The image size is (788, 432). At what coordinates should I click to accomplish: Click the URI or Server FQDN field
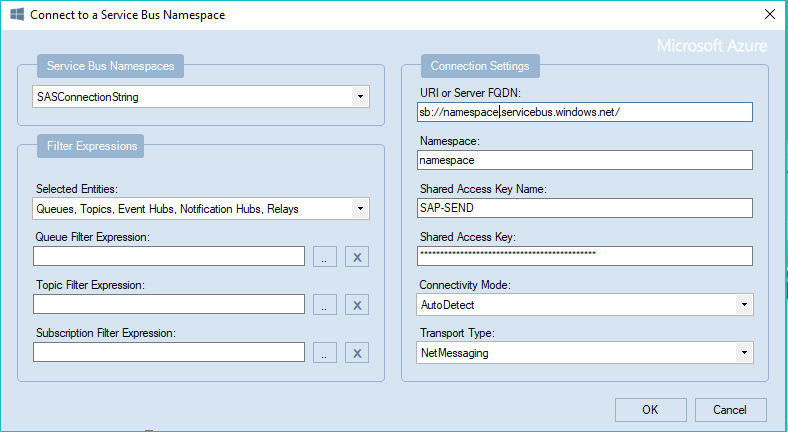tap(584, 112)
